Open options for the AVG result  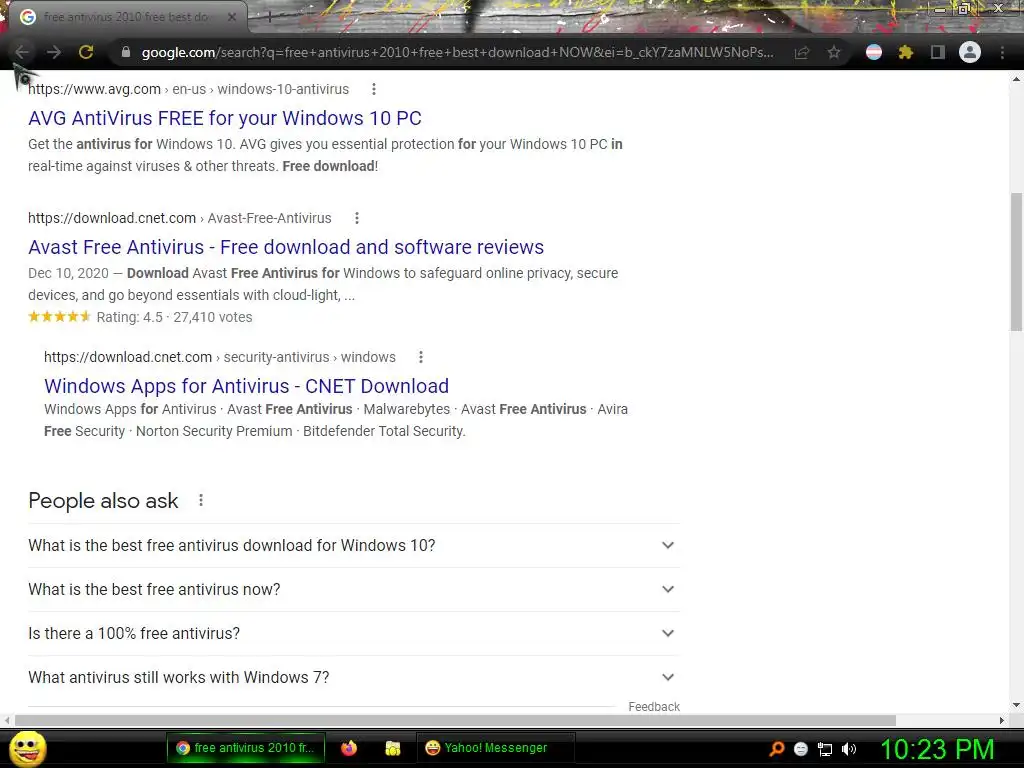coord(374,89)
